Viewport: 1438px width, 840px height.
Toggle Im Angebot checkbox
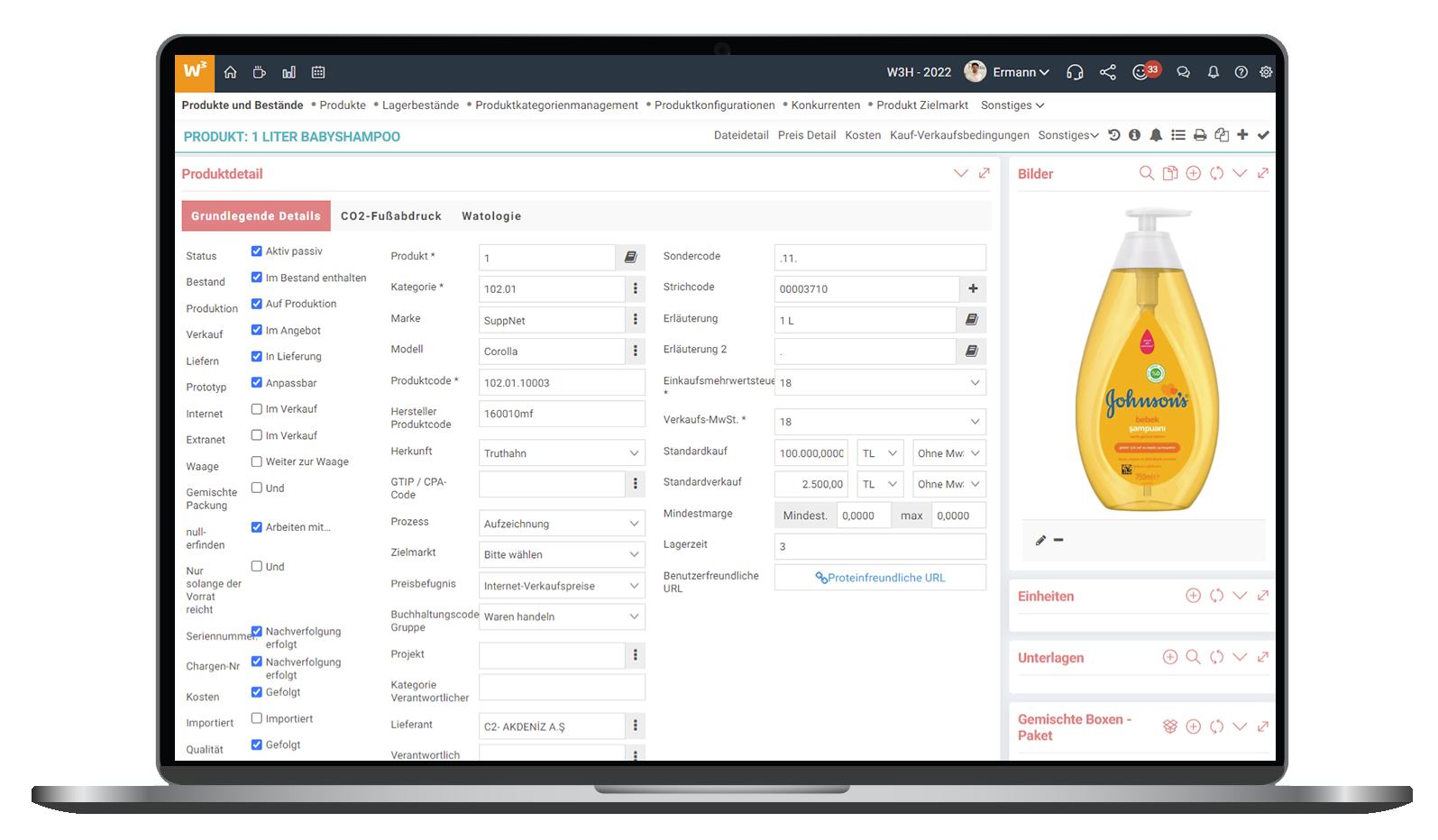pyautogui.click(x=257, y=330)
